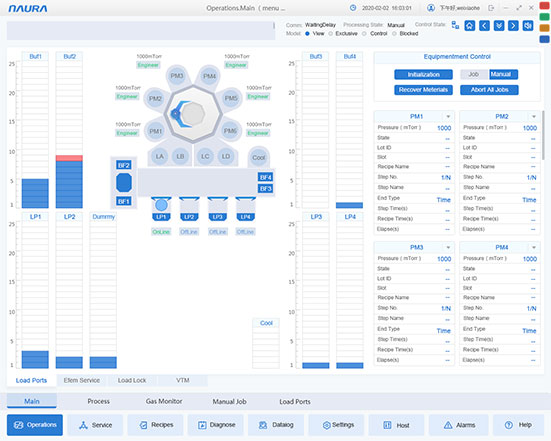
Task: Switch to the Load Lock tab
Action: pos(132,380)
